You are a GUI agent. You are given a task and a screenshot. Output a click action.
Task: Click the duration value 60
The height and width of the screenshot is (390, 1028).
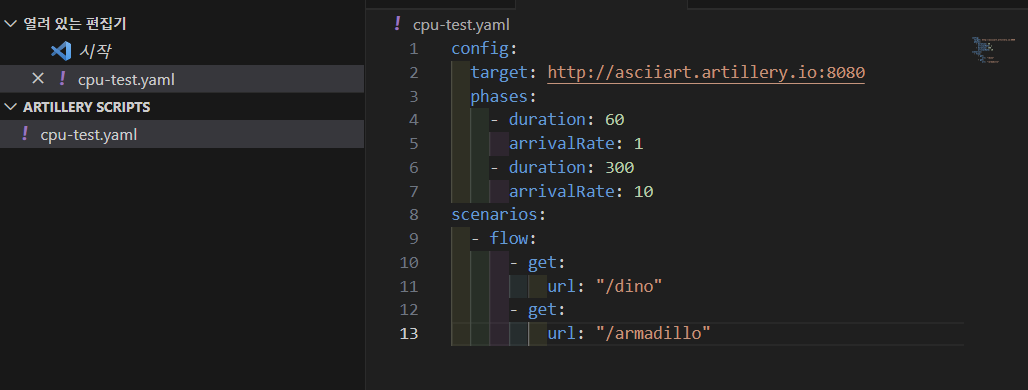[x=614, y=120]
